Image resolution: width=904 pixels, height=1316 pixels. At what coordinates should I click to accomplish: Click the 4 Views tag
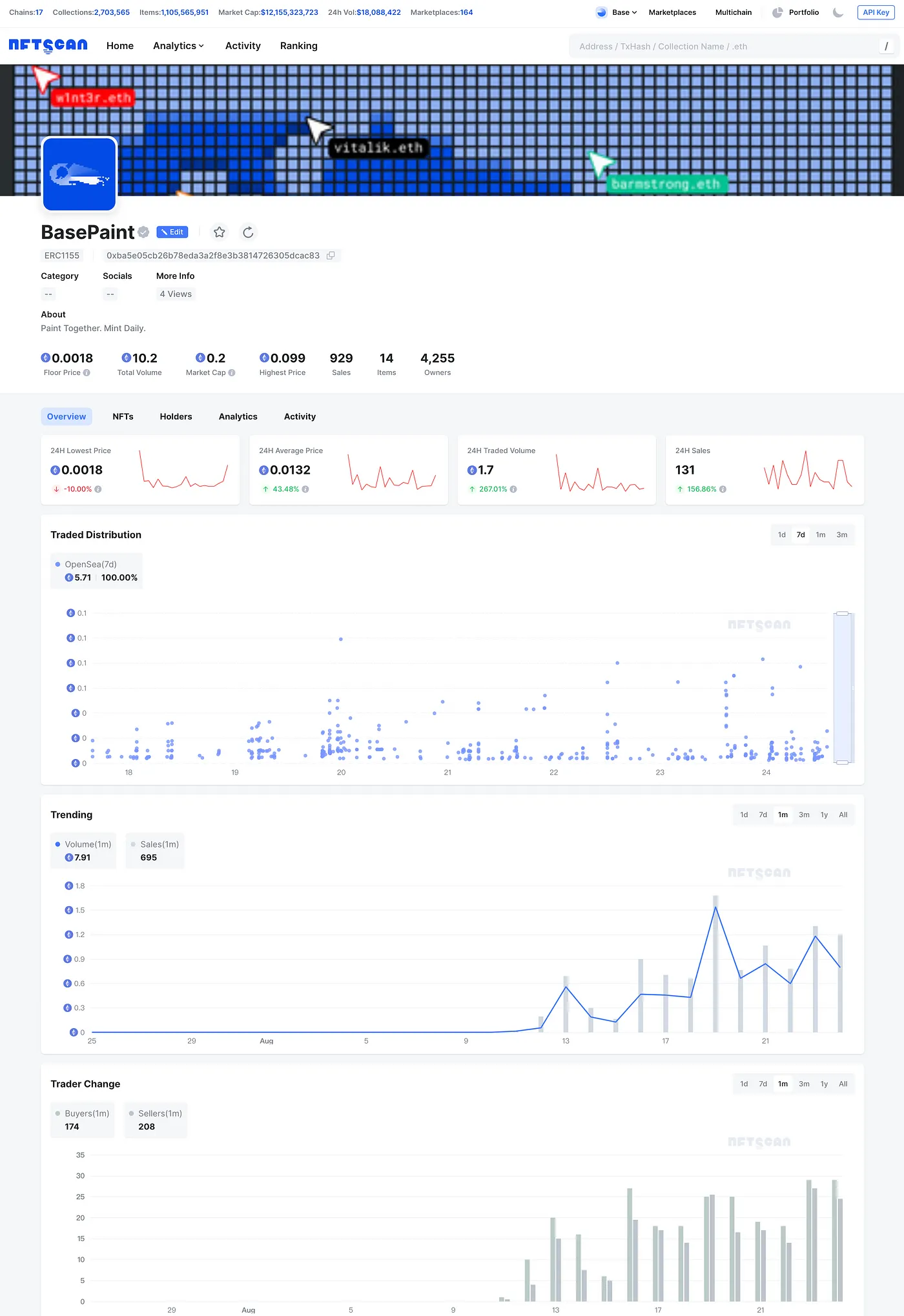176,294
